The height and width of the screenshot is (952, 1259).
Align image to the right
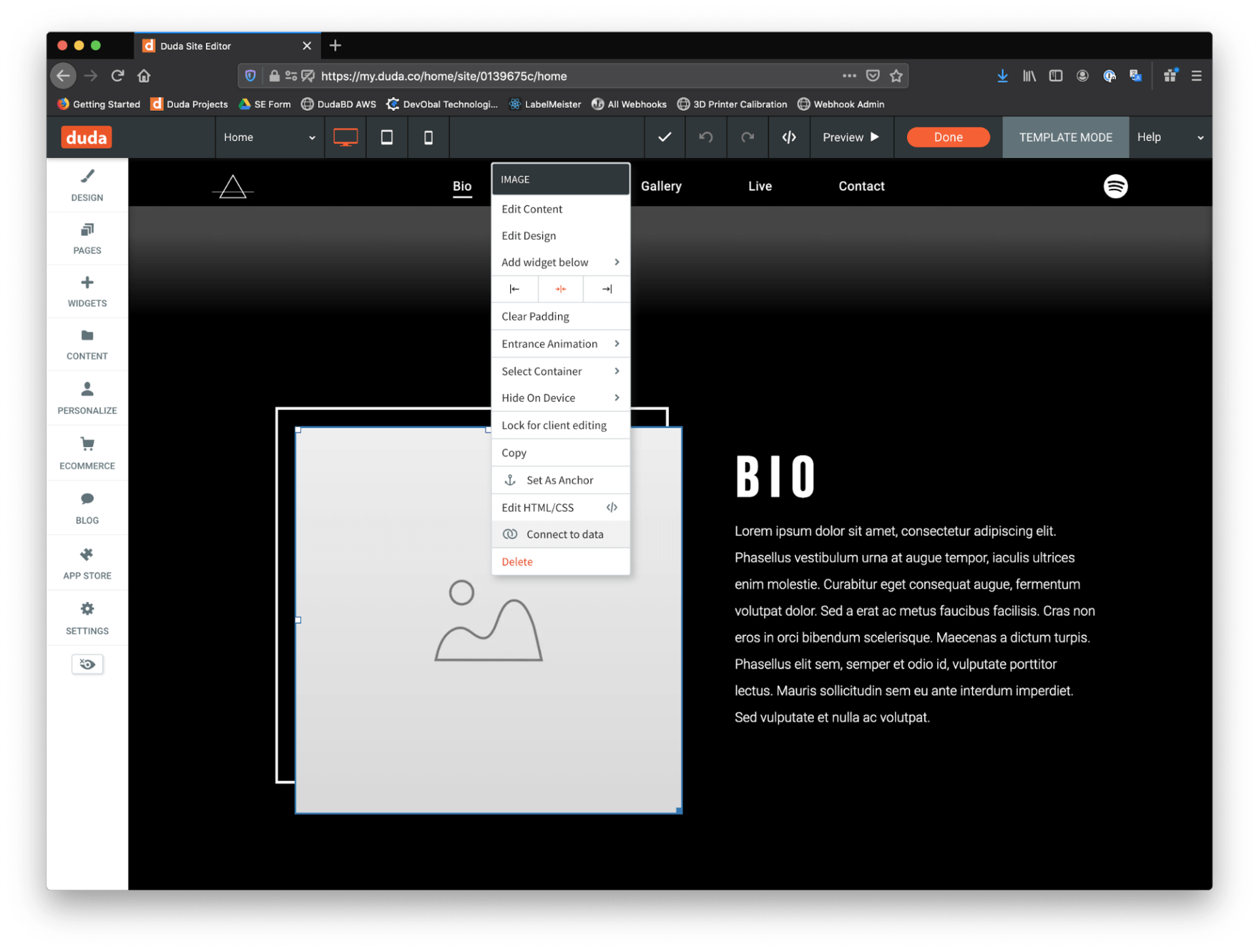tap(607, 289)
